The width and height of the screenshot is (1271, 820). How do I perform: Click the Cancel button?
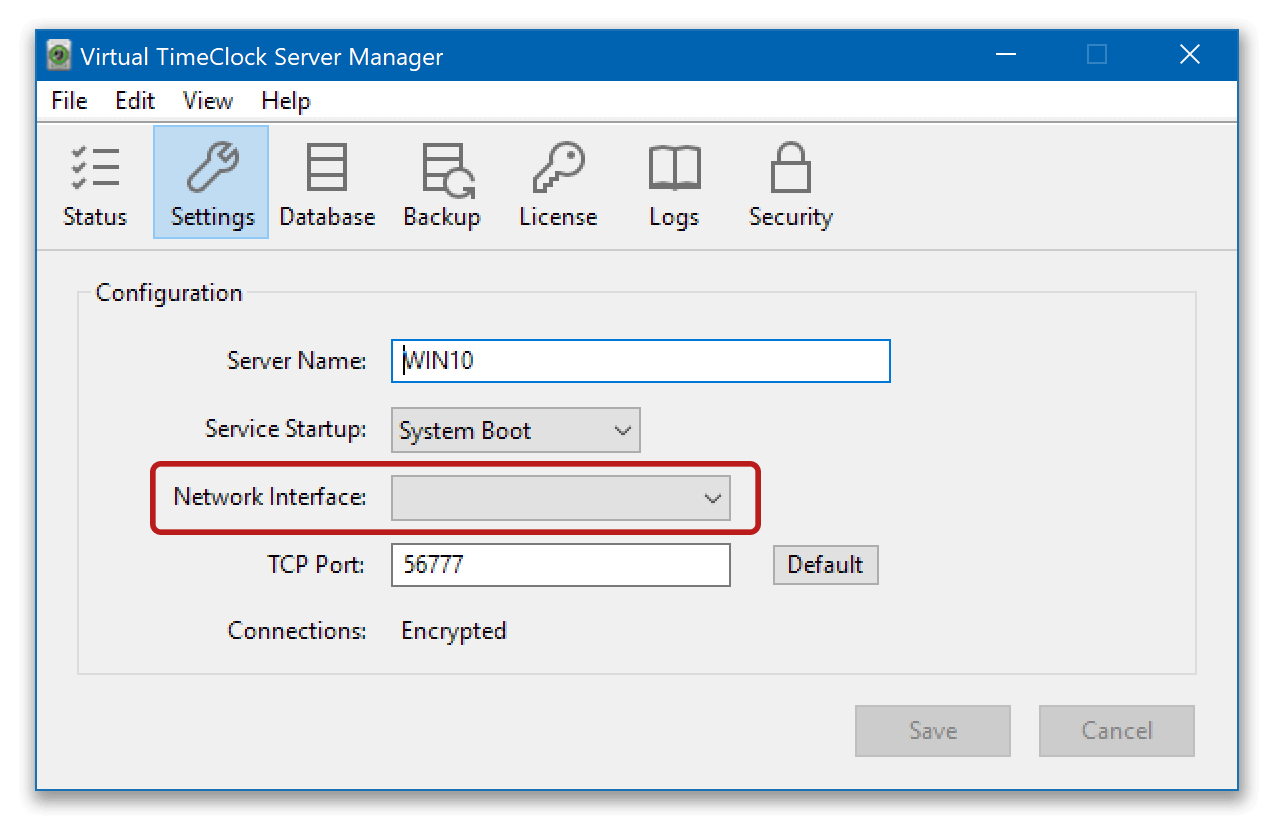(1116, 730)
